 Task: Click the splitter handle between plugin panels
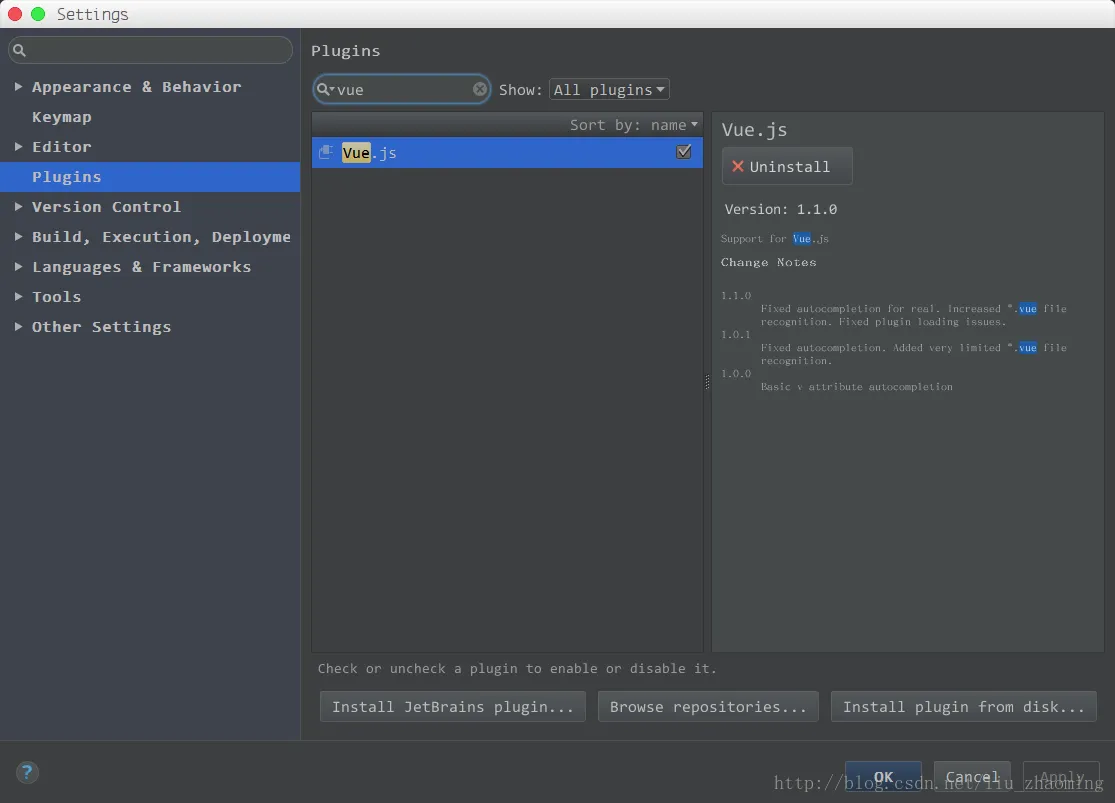[x=707, y=382]
